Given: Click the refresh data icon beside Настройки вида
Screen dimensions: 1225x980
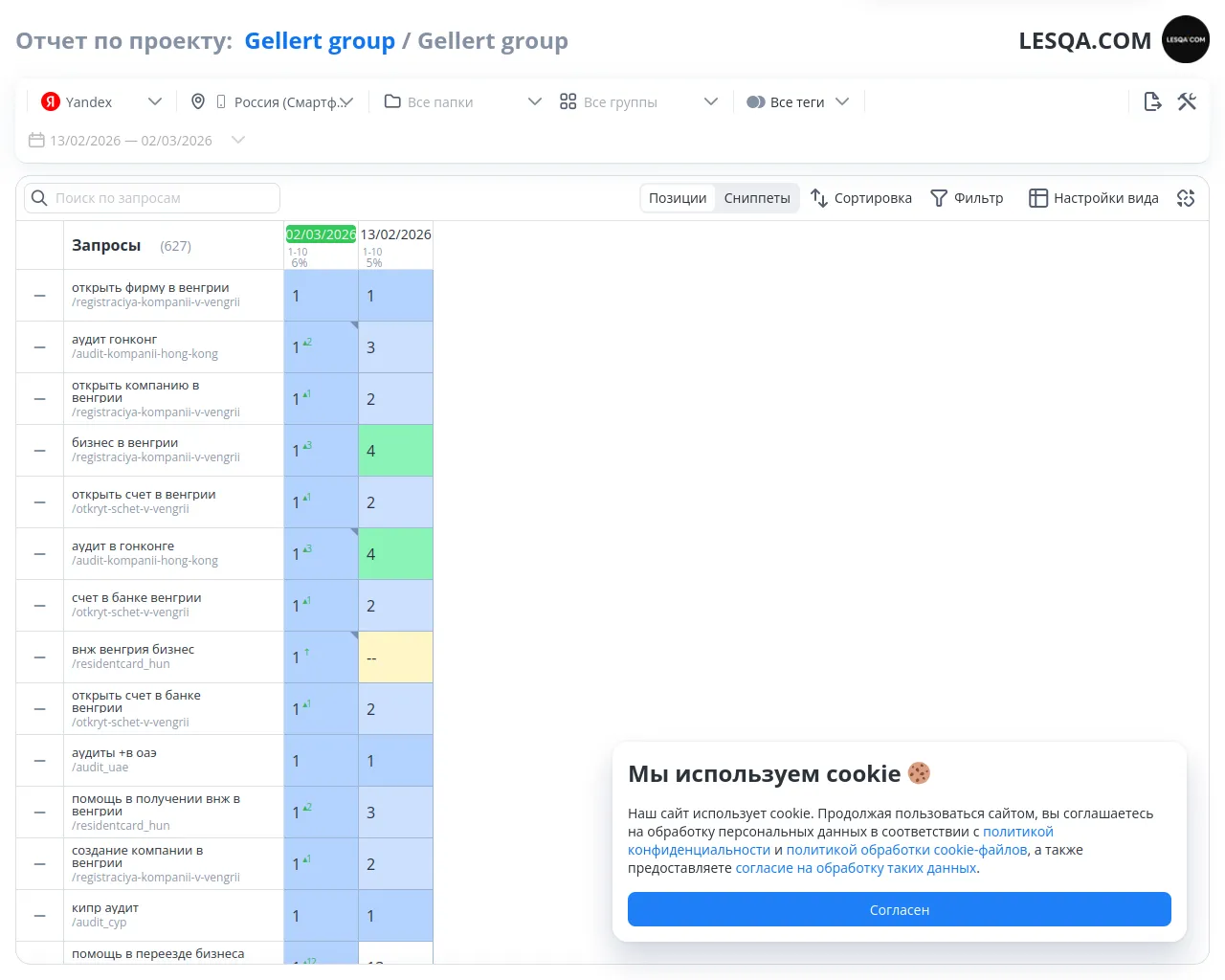Looking at the screenshot, I should point(1186,198).
